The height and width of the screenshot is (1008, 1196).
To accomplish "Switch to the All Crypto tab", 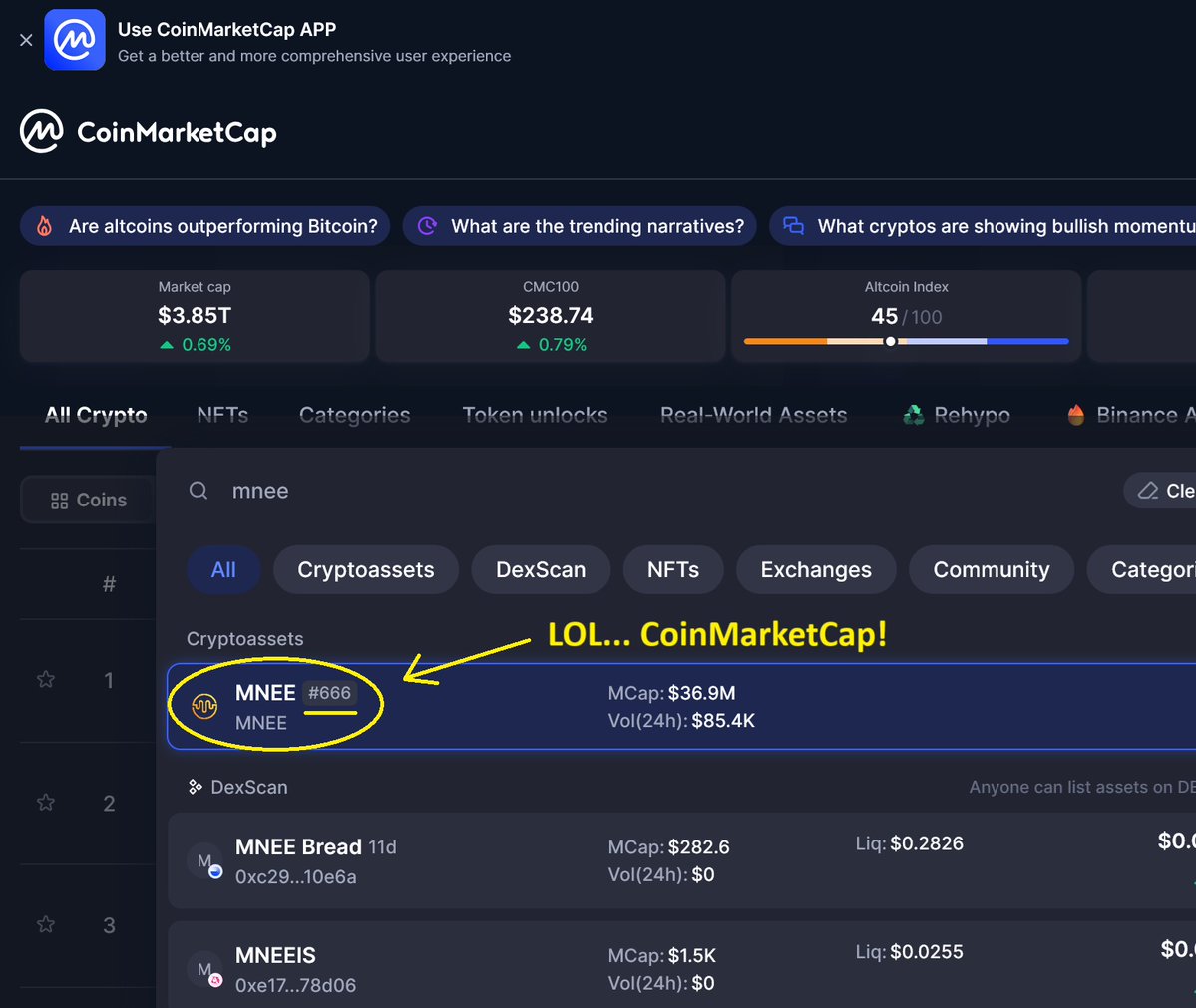I will point(96,415).
